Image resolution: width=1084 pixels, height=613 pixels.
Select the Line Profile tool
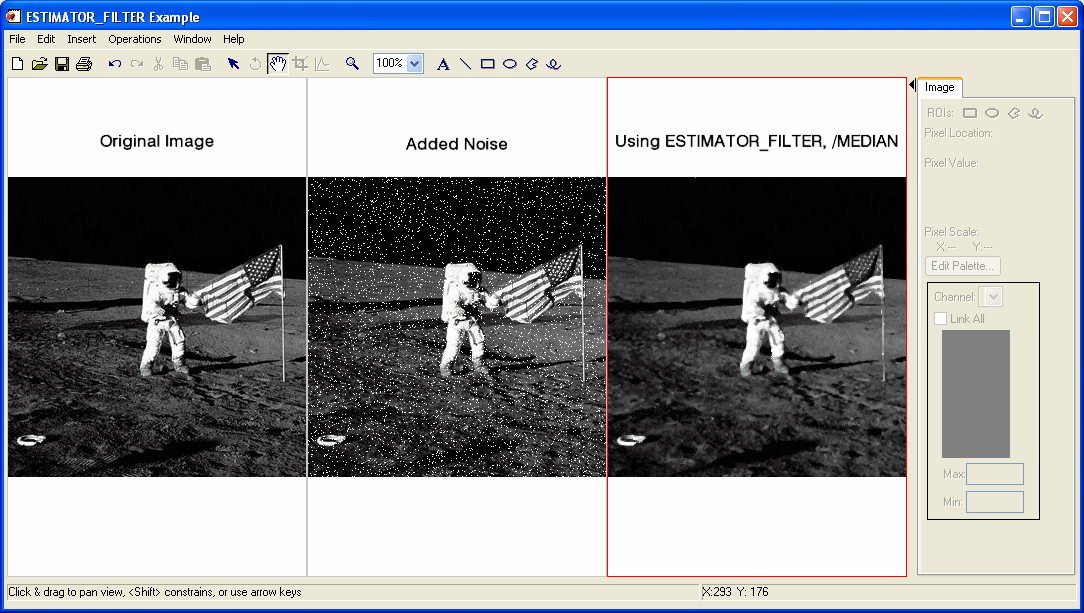[x=322, y=64]
